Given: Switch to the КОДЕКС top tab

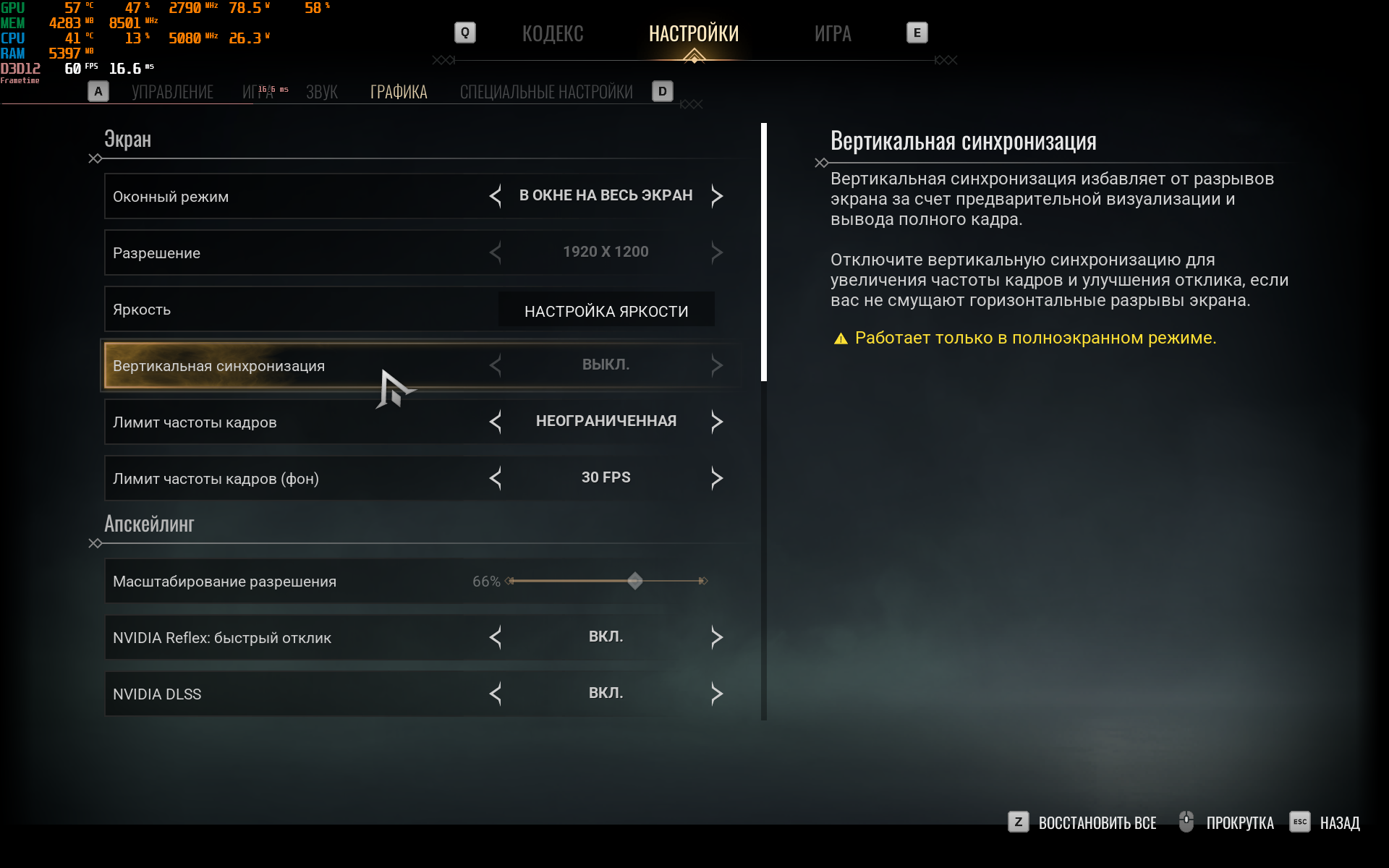Looking at the screenshot, I should (553, 33).
